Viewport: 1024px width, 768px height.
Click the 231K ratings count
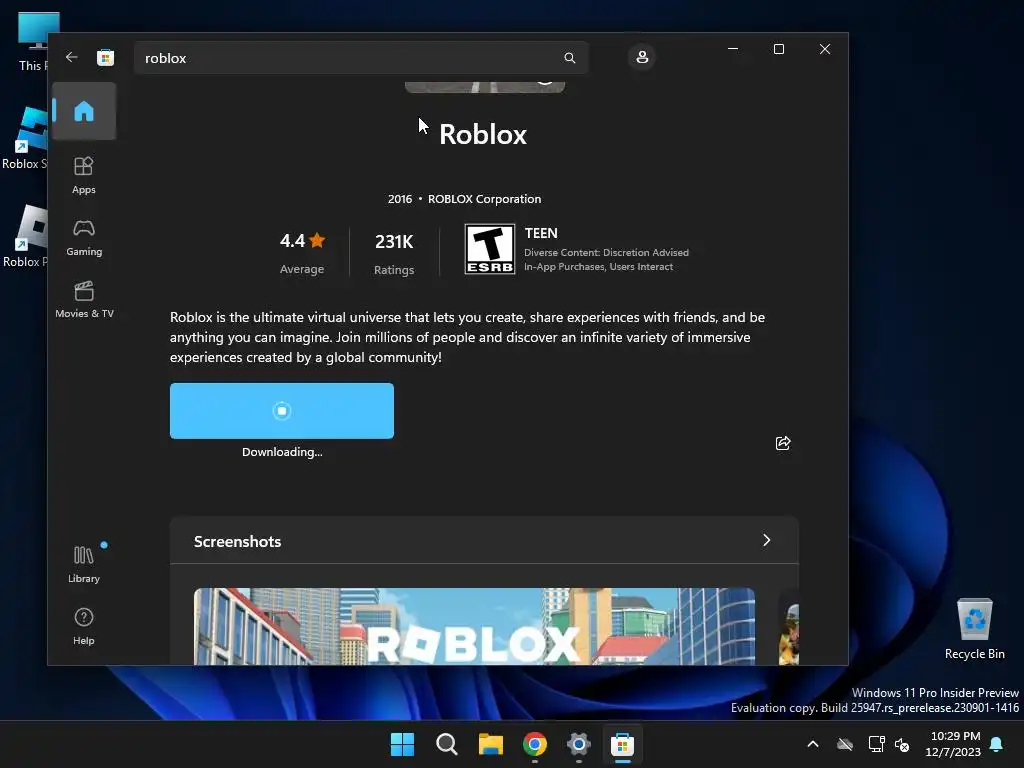[x=394, y=242]
